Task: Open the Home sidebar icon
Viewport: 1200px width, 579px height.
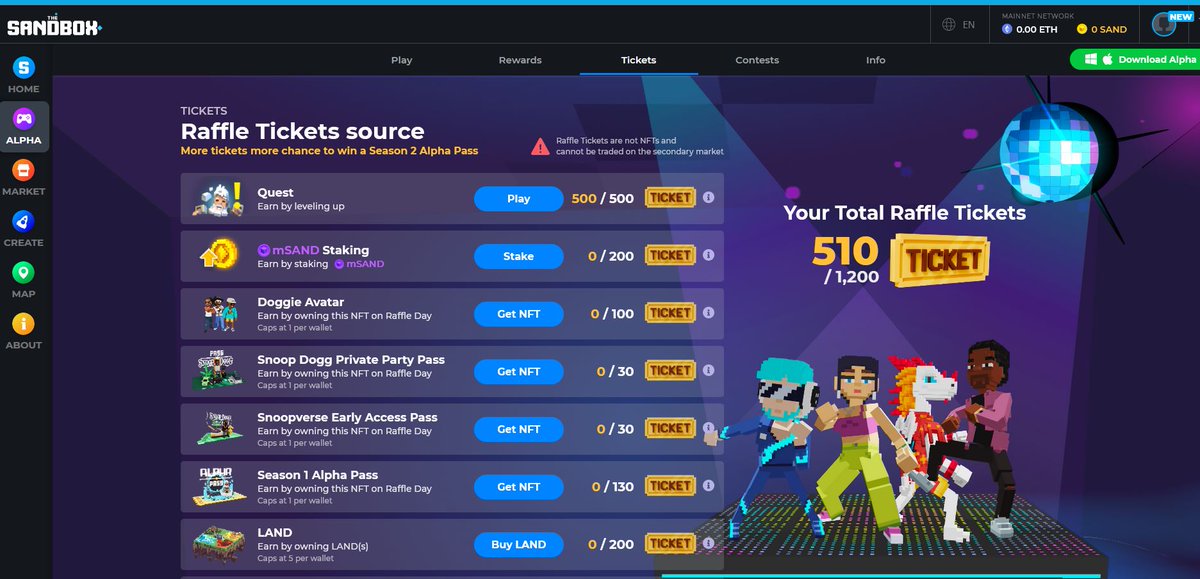Action: pos(23,68)
